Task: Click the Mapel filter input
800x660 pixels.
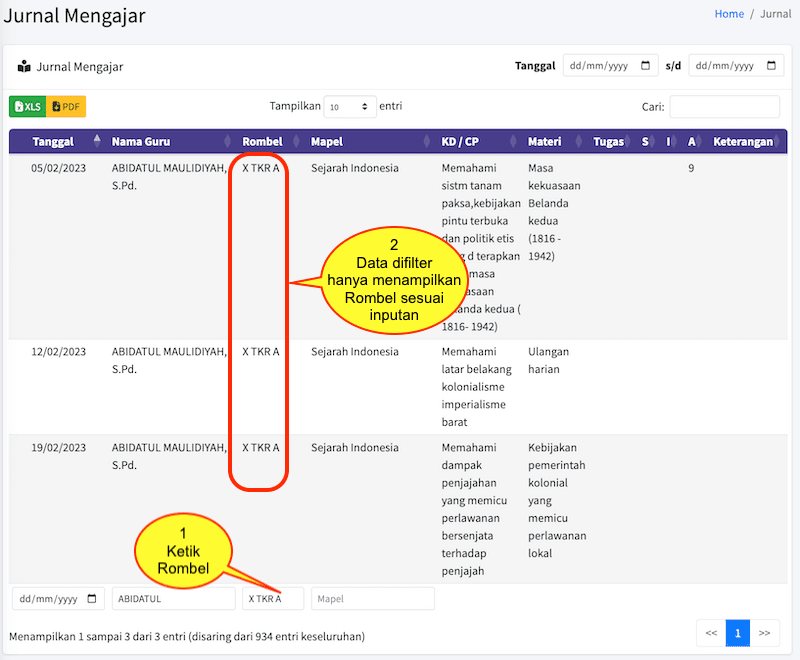Action: 373,598
